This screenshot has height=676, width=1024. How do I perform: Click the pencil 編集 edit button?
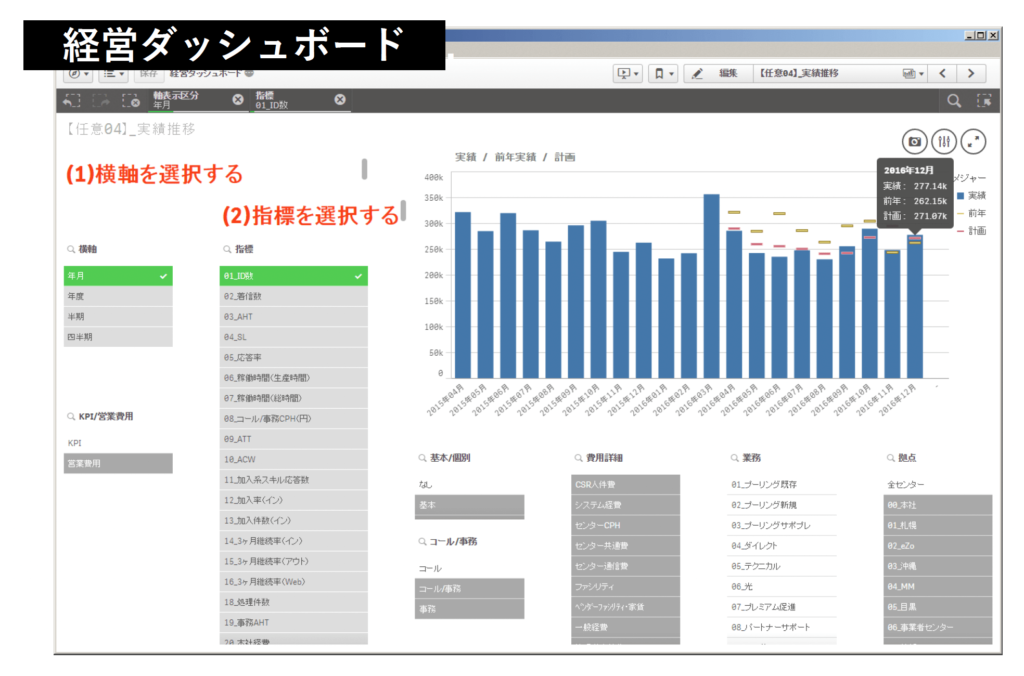point(717,74)
